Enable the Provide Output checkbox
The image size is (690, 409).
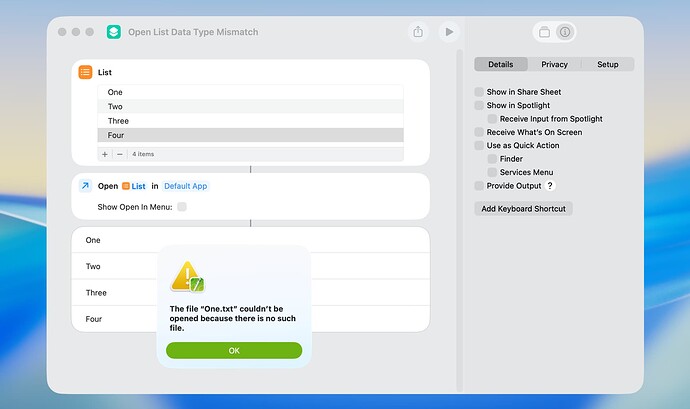pyautogui.click(x=479, y=186)
